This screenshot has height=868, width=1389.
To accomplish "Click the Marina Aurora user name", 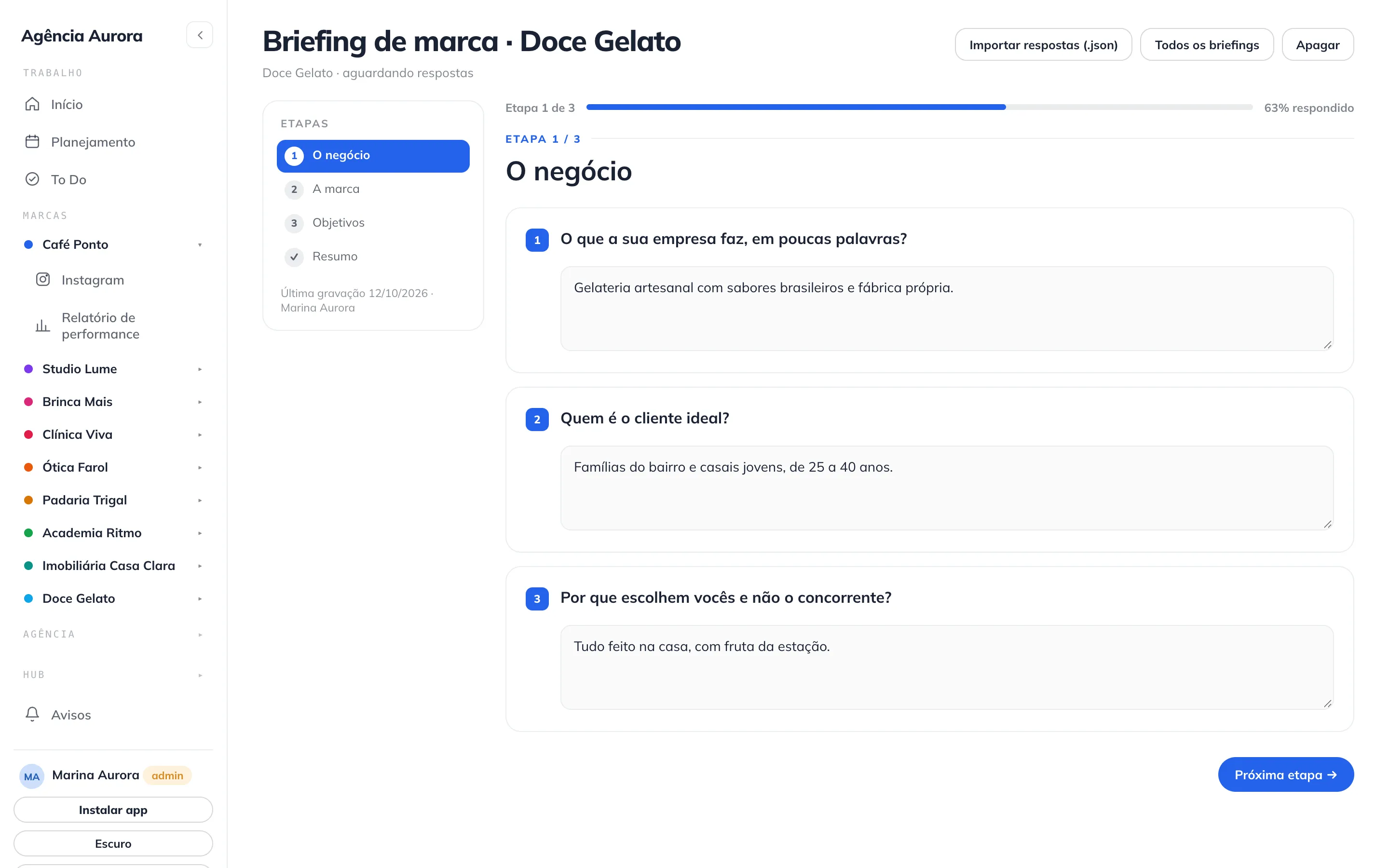I will coord(95,775).
